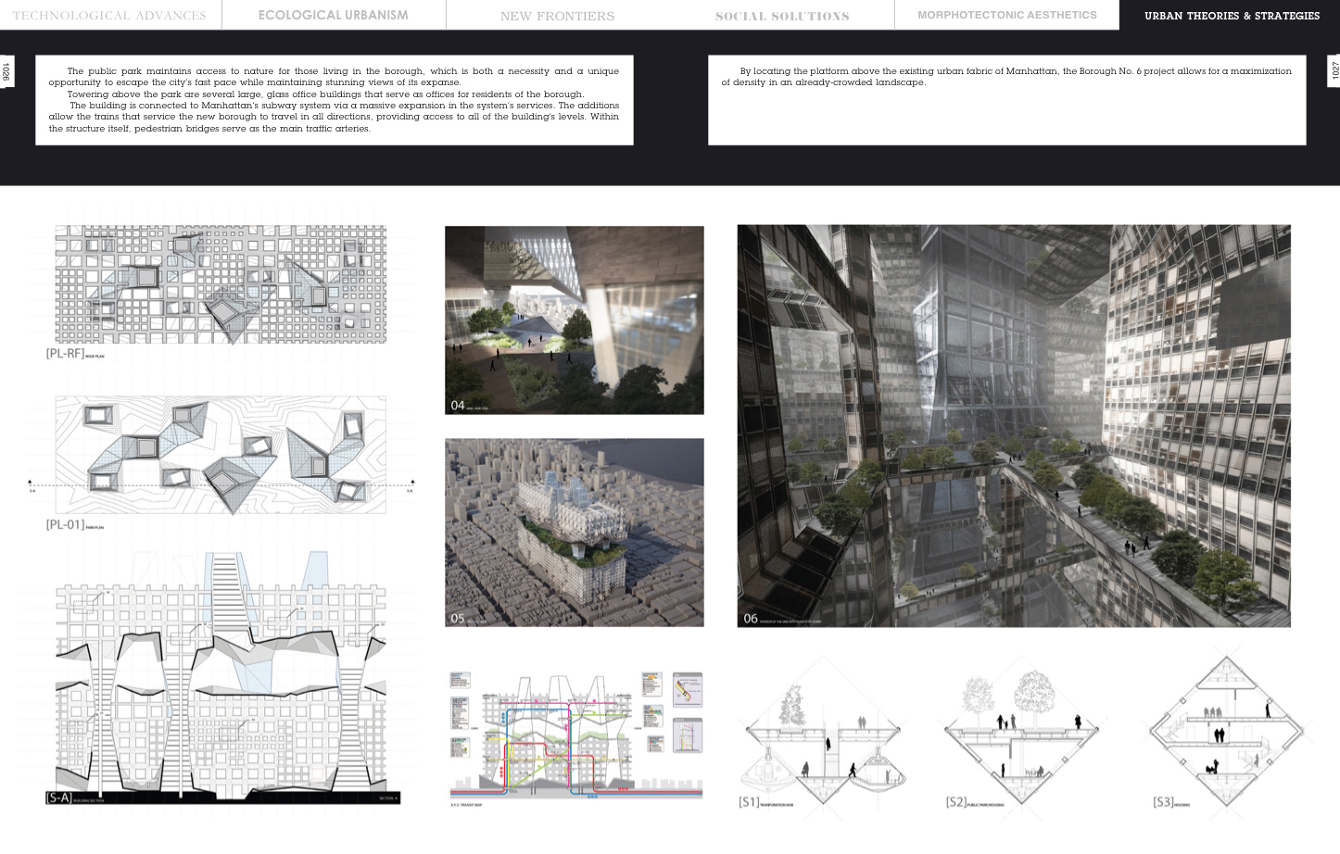Open the Technological Advances tab
This screenshot has height=854, width=1340.
pyautogui.click(x=110, y=15)
